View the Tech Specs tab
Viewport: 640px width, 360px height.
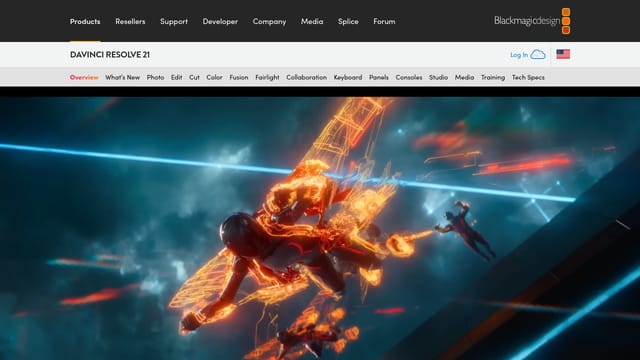[528, 77]
